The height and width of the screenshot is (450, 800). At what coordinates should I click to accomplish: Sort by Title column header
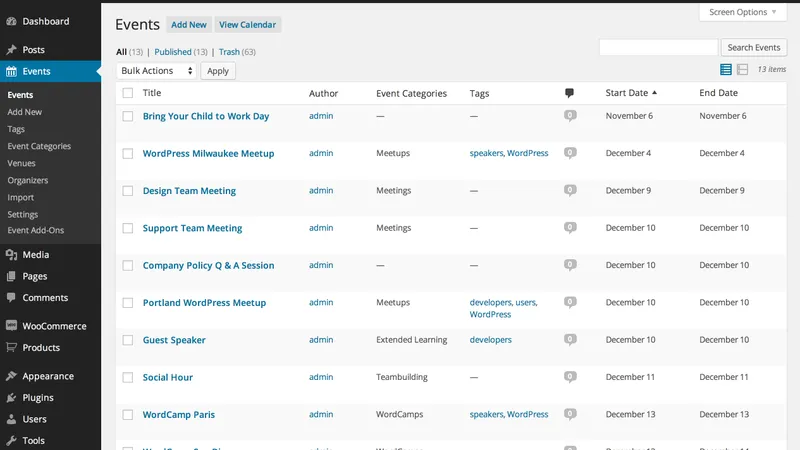tap(152, 93)
